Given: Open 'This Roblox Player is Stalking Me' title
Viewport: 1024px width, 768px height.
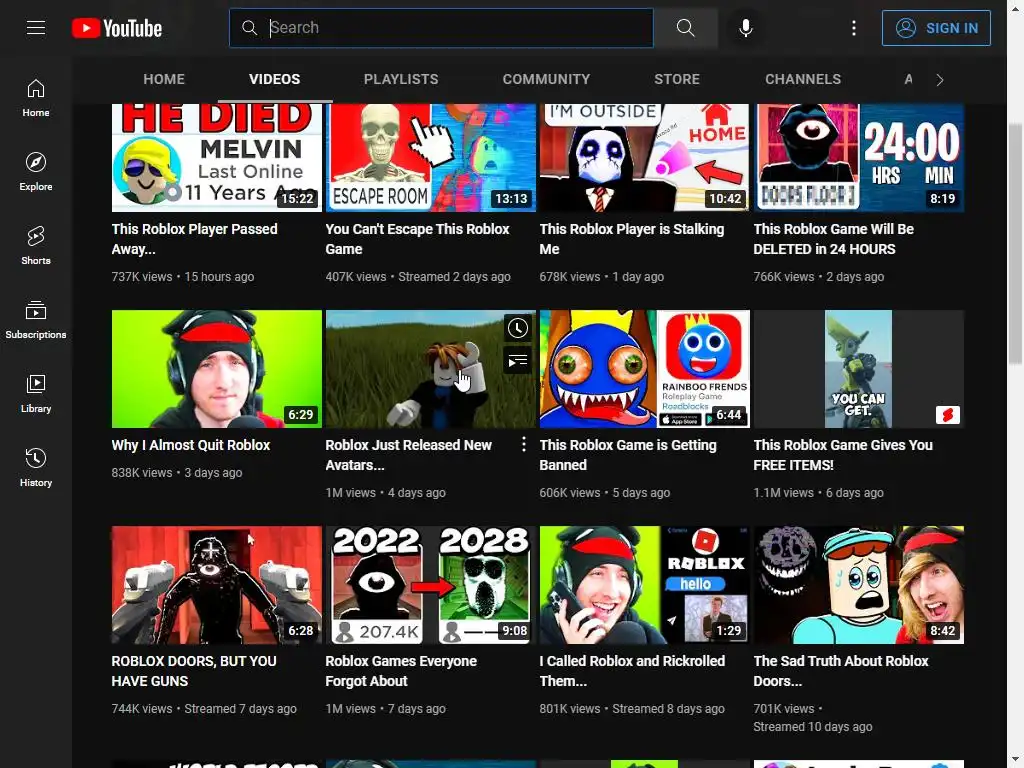Looking at the screenshot, I should click(632, 239).
